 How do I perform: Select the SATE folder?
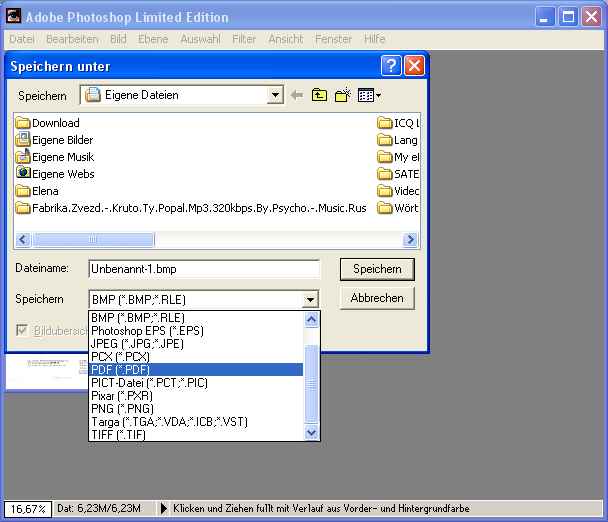click(398, 174)
